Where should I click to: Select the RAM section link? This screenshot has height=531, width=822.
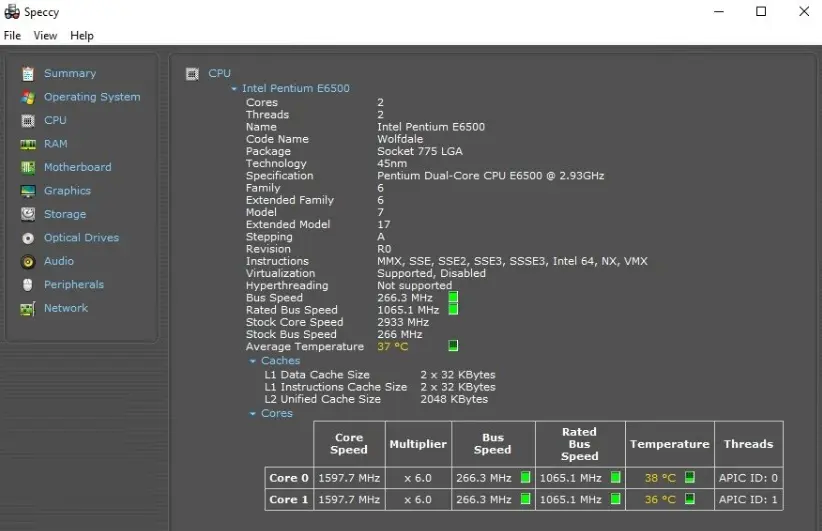point(56,144)
